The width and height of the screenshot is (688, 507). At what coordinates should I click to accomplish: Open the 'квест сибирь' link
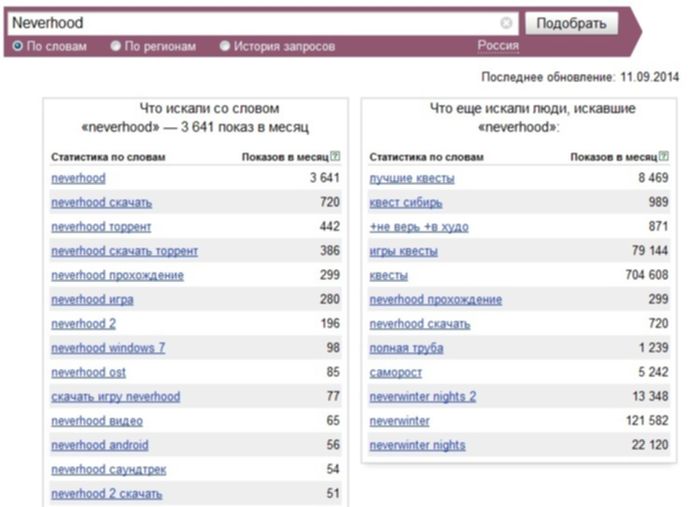click(x=406, y=202)
